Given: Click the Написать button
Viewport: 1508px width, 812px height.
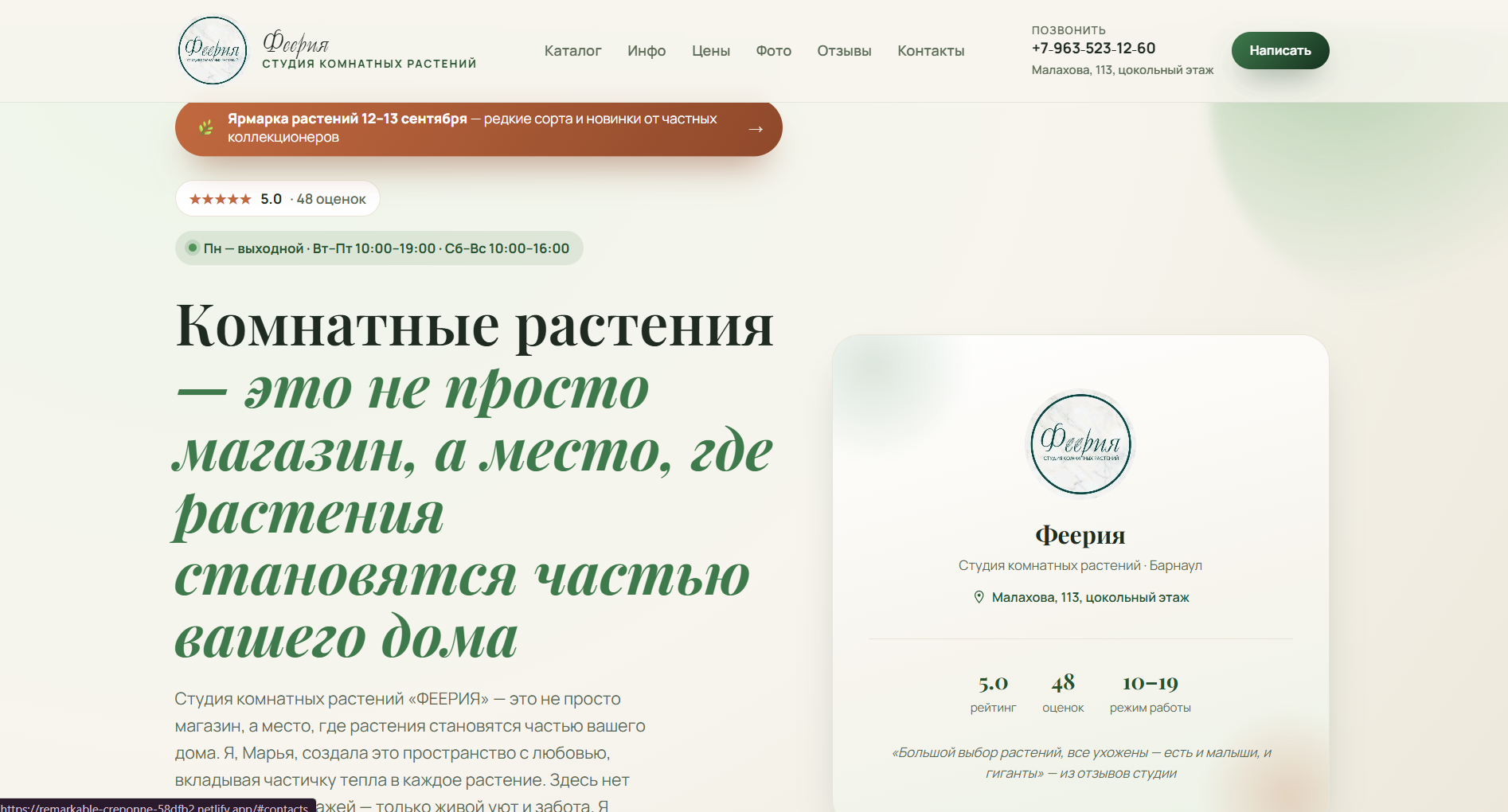Looking at the screenshot, I should [x=1280, y=50].
